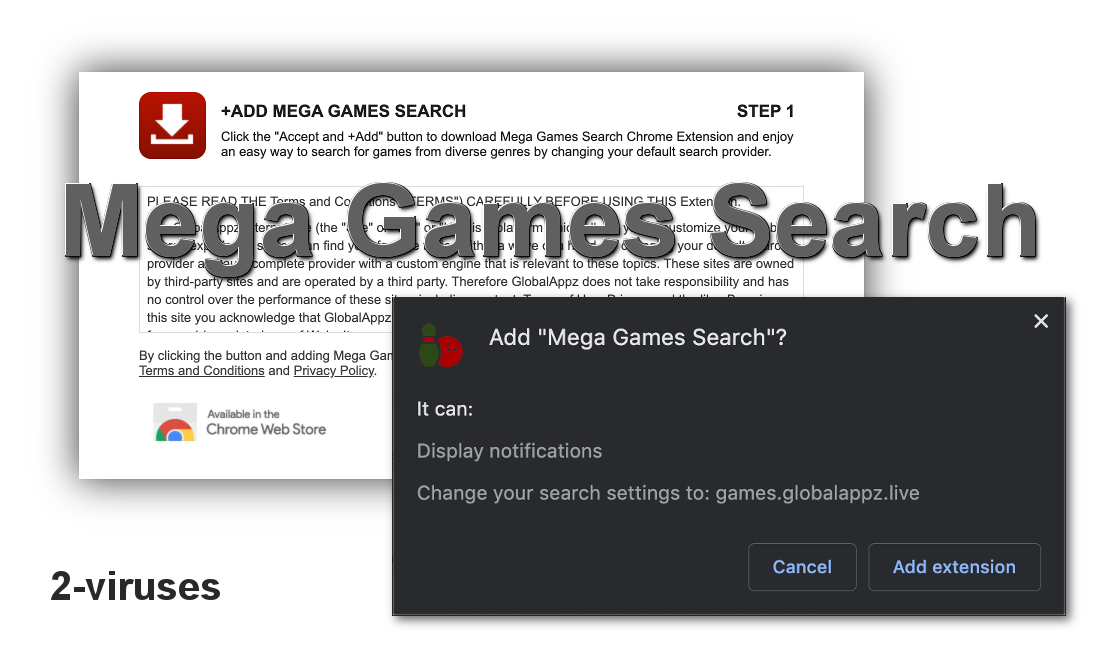Click the Display notifications permission text
Viewport: 1100px width, 650px height.
pos(509,451)
